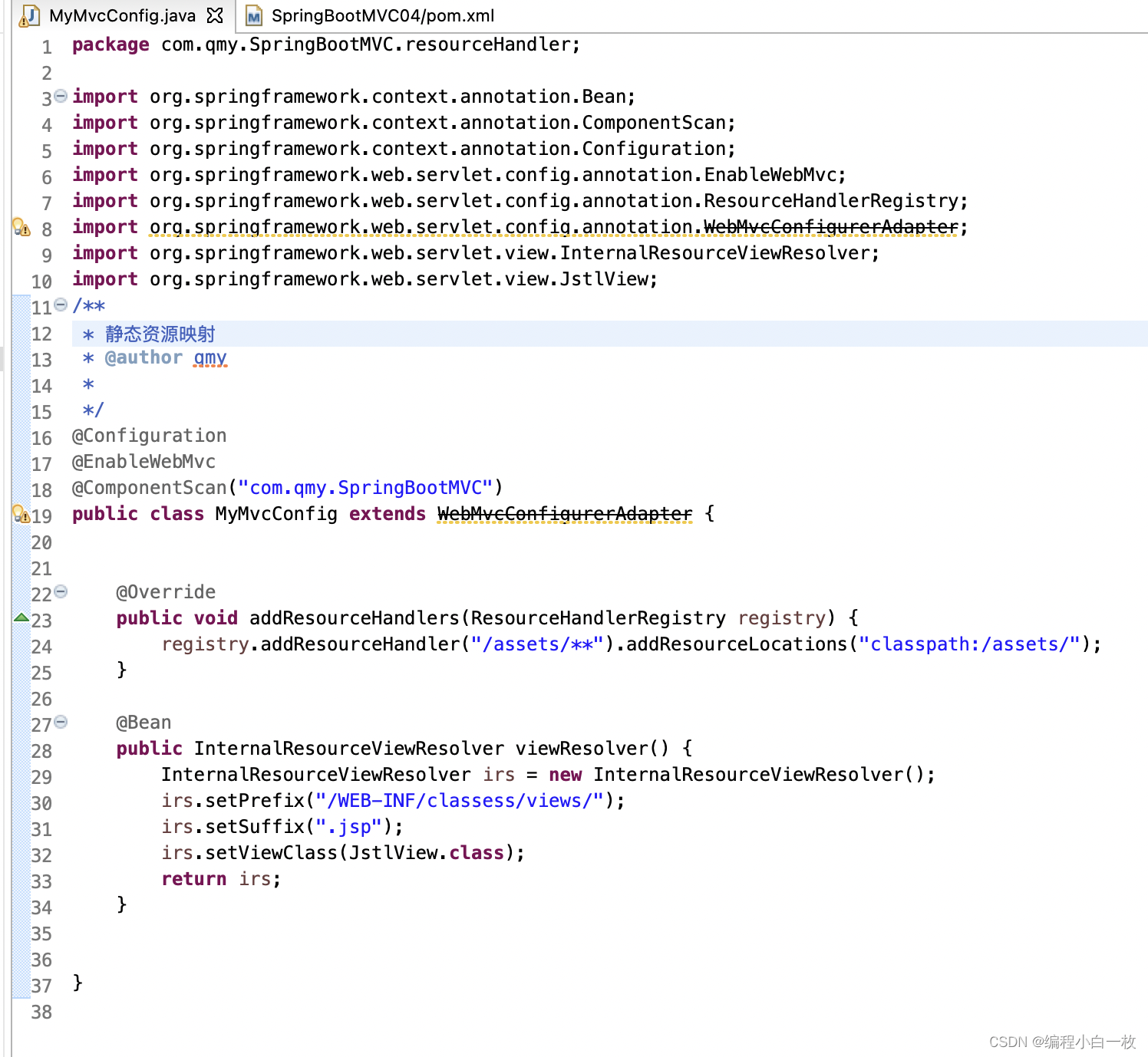Click the "/WEB-INF/classess/views/" prefix string

coord(460,801)
